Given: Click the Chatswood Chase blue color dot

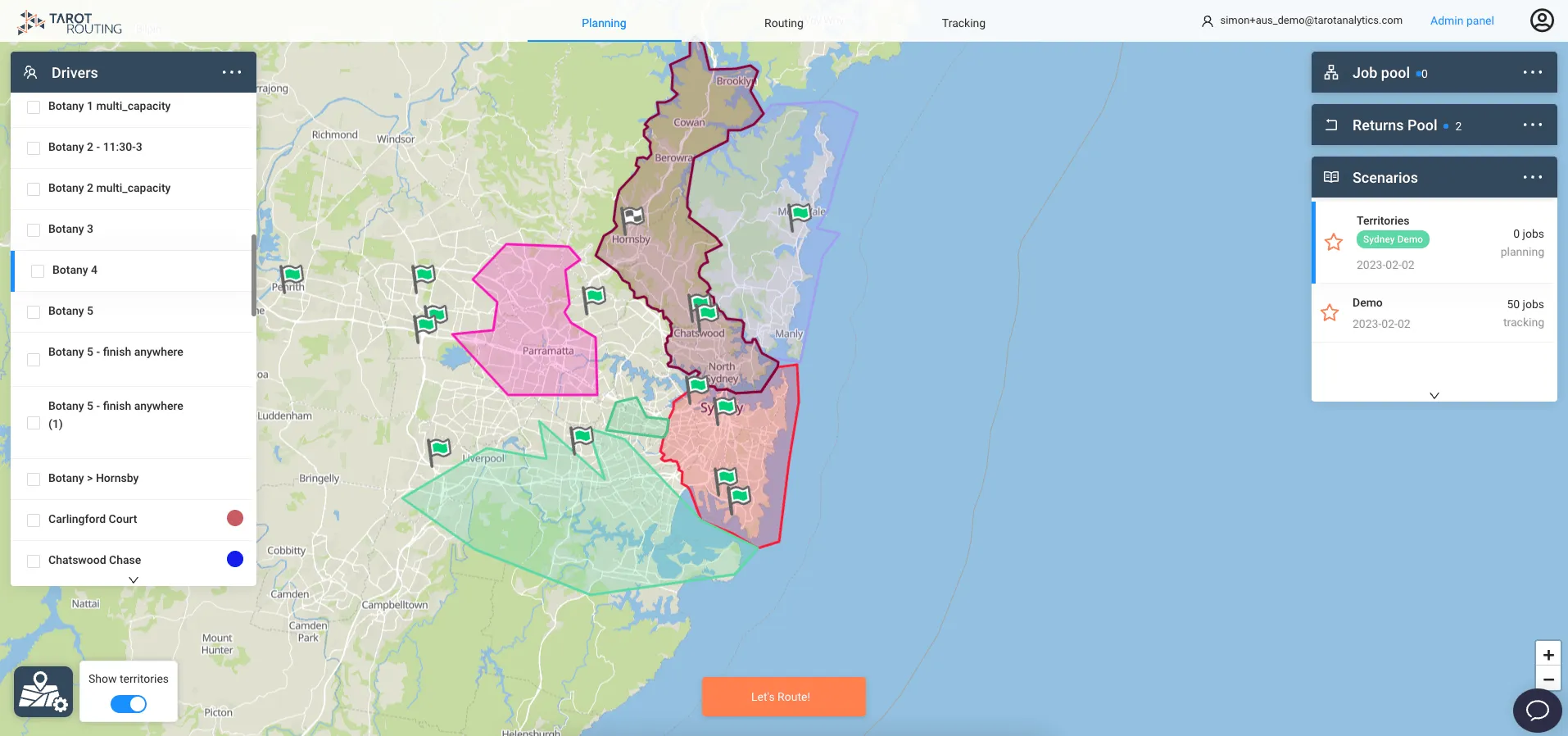Looking at the screenshot, I should [x=235, y=559].
